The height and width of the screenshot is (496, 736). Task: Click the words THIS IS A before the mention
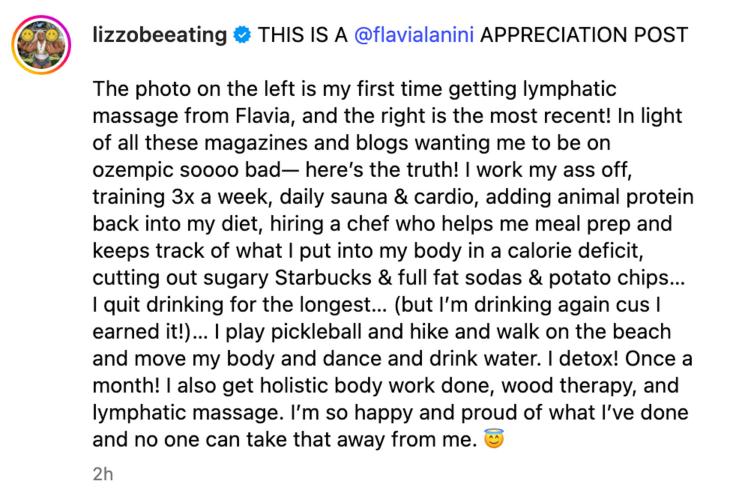303,35
